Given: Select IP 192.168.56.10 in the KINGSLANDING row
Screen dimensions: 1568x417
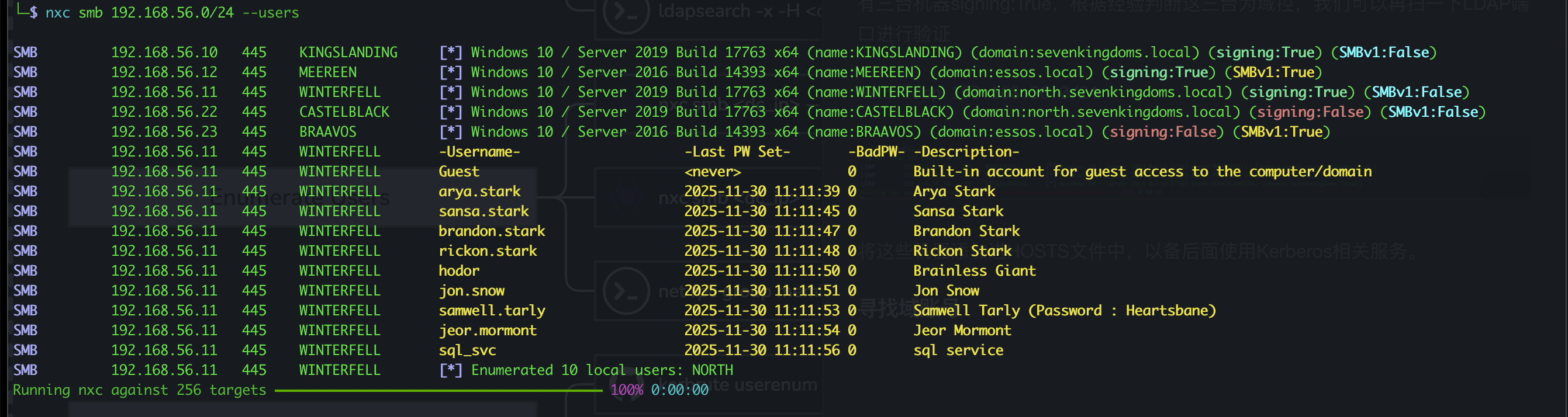Looking at the screenshot, I should (x=164, y=53).
